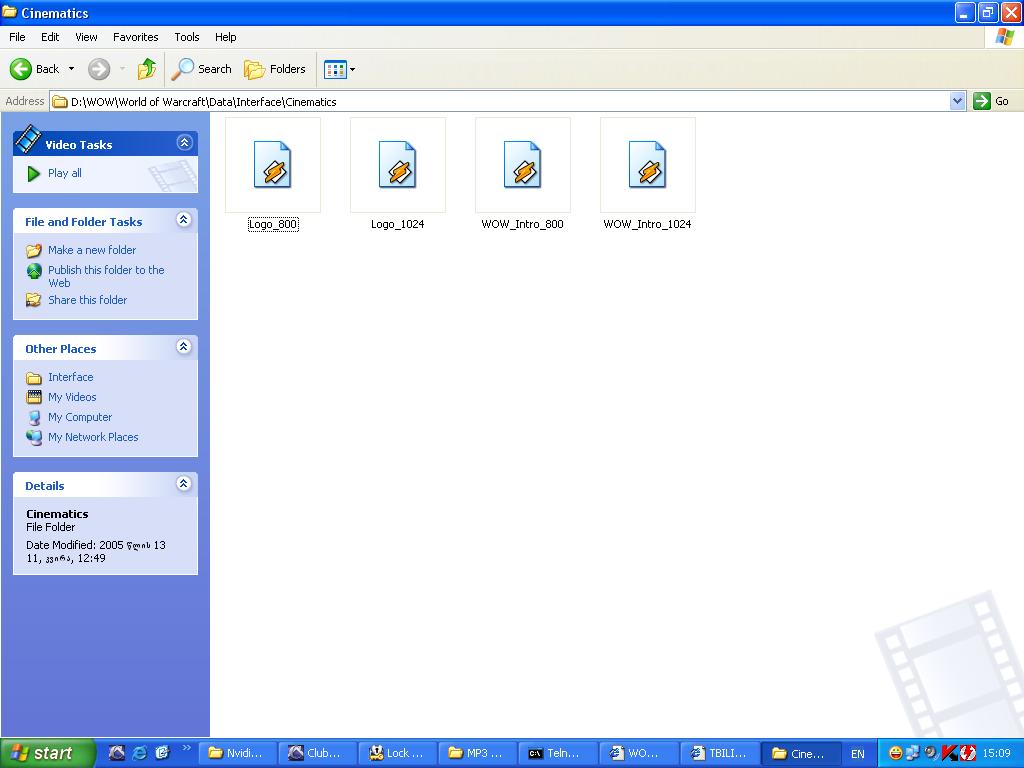Click Make a new folder link
1024x768 pixels.
click(x=92, y=250)
